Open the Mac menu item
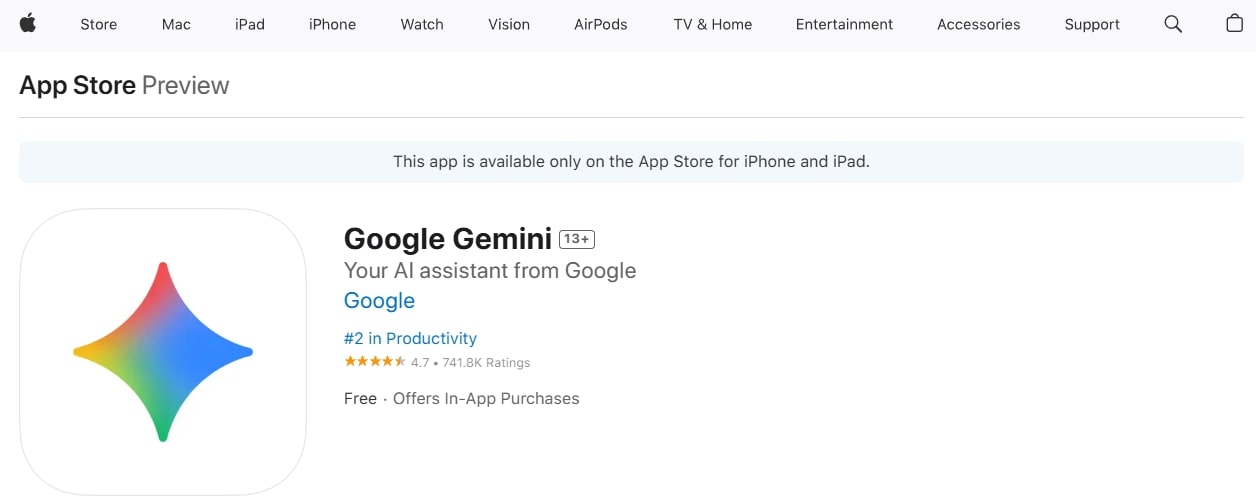The width and height of the screenshot is (1256, 503). pos(176,24)
